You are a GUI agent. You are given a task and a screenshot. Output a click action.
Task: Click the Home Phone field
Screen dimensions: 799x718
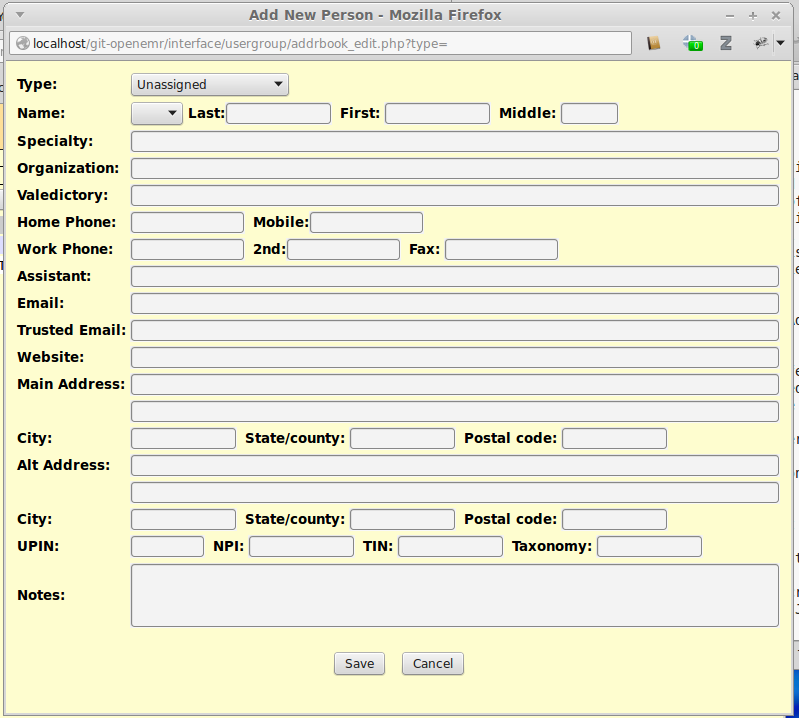pos(187,222)
